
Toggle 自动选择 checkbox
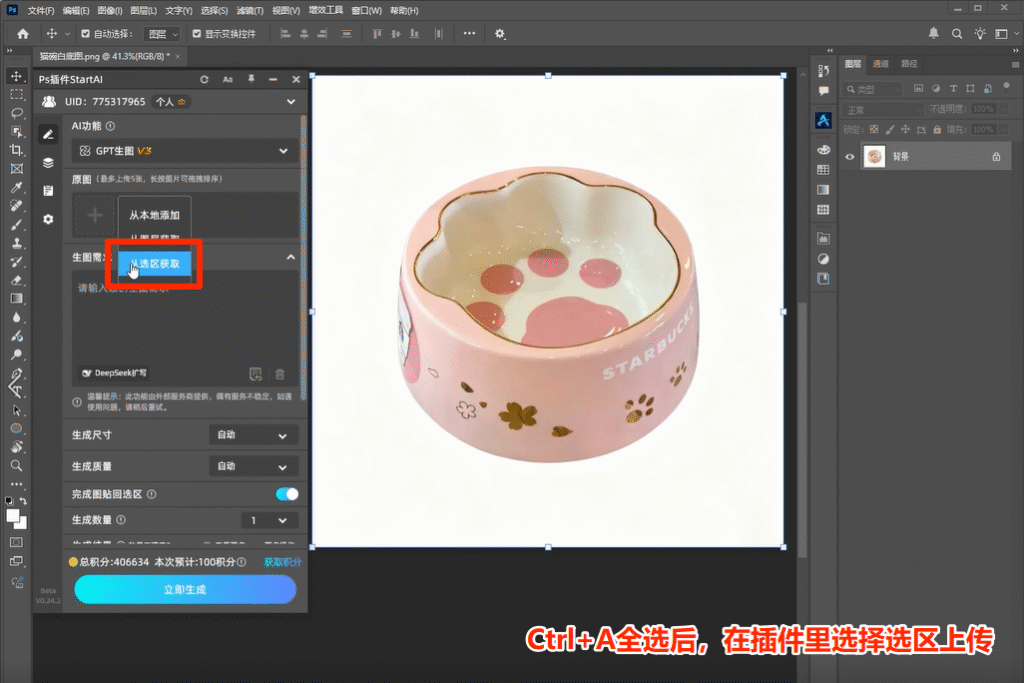(x=86, y=33)
